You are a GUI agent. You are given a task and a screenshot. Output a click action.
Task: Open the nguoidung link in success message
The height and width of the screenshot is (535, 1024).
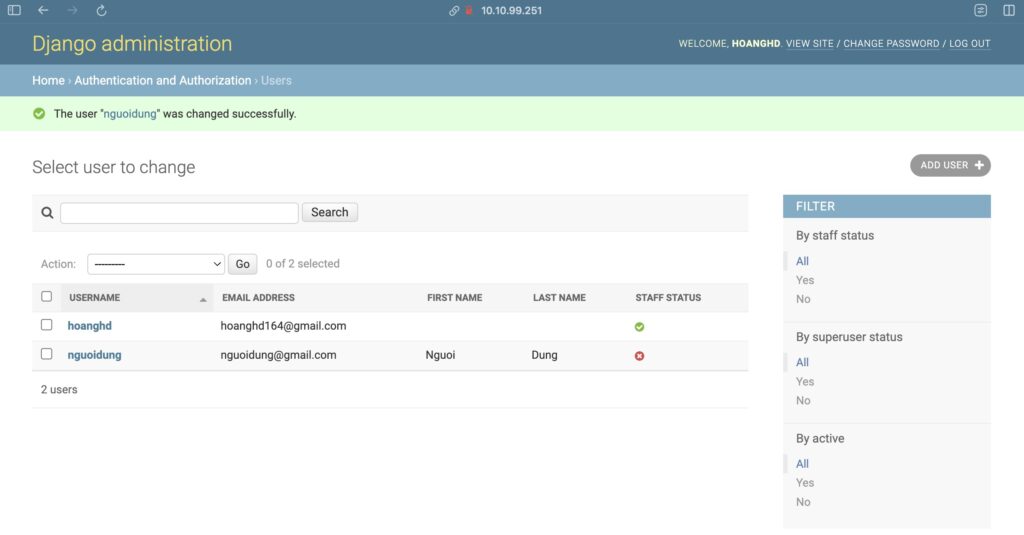[130, 114]
